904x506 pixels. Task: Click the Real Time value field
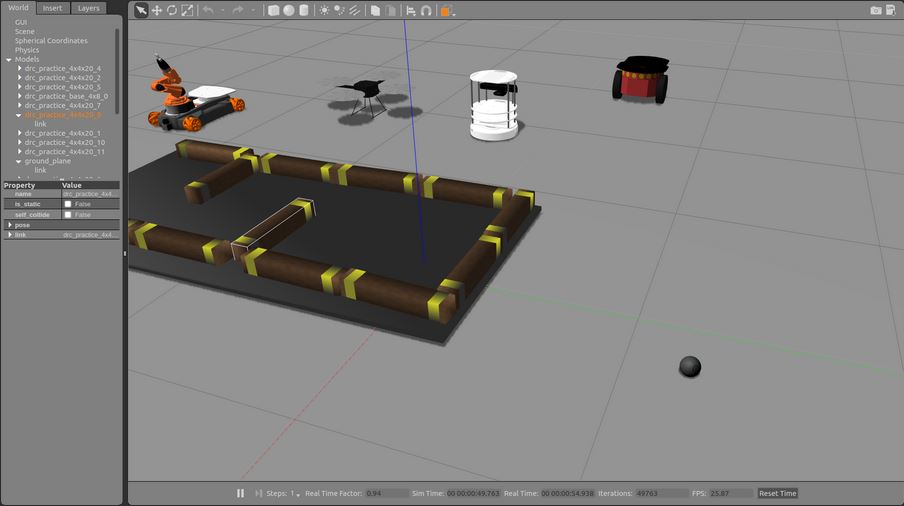[x=567, y=493]
